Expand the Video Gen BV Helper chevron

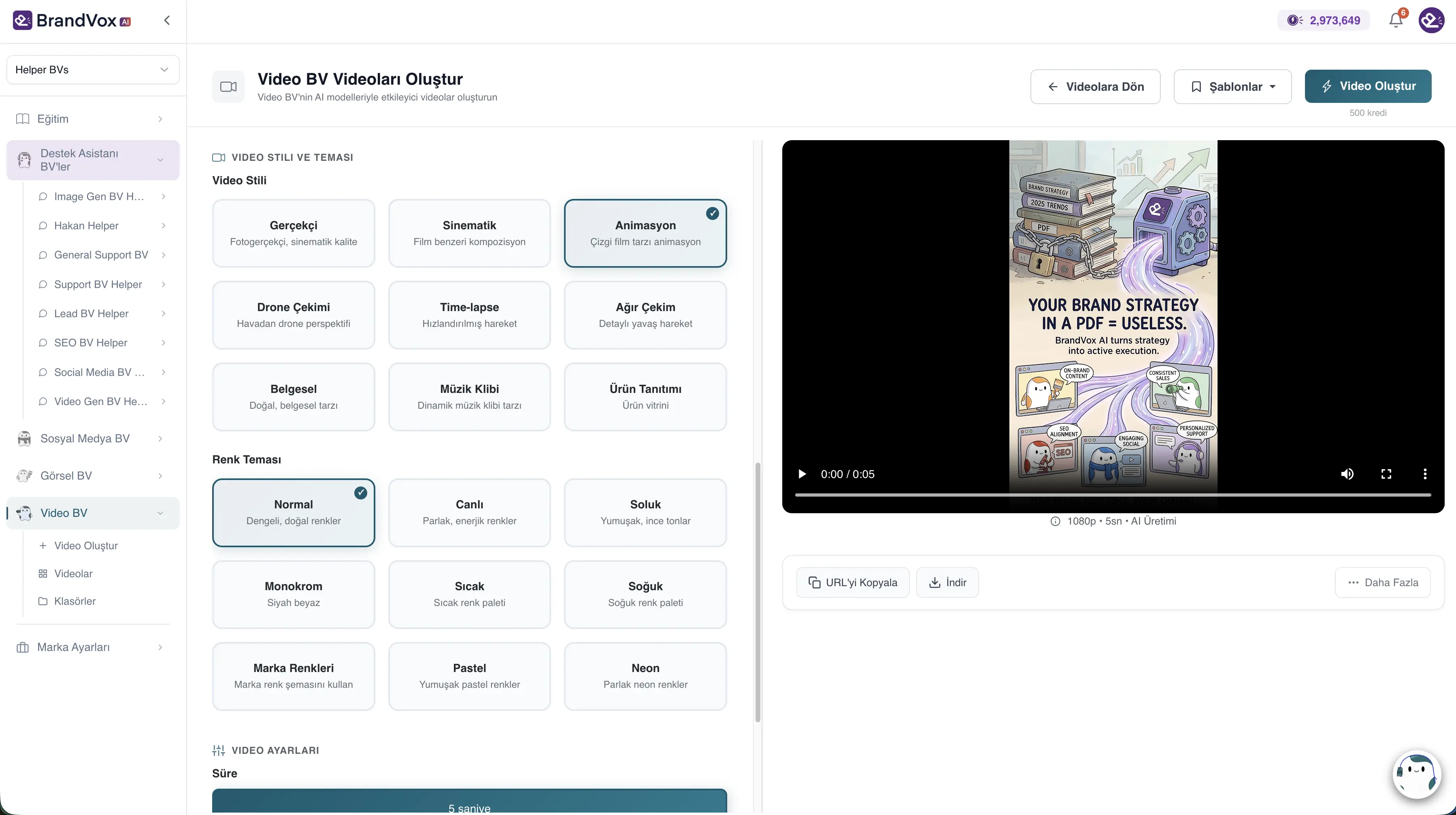[x=163, y=401]
